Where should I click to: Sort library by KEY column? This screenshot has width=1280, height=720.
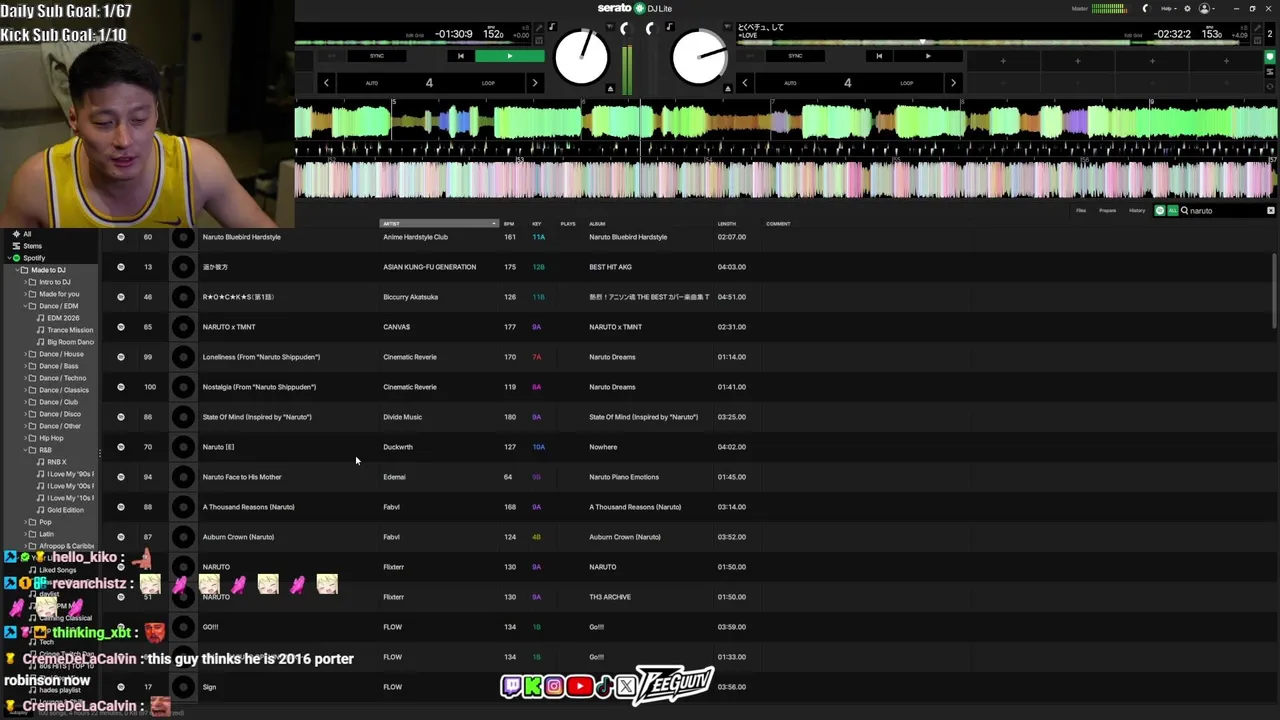(x=537, y=224)
